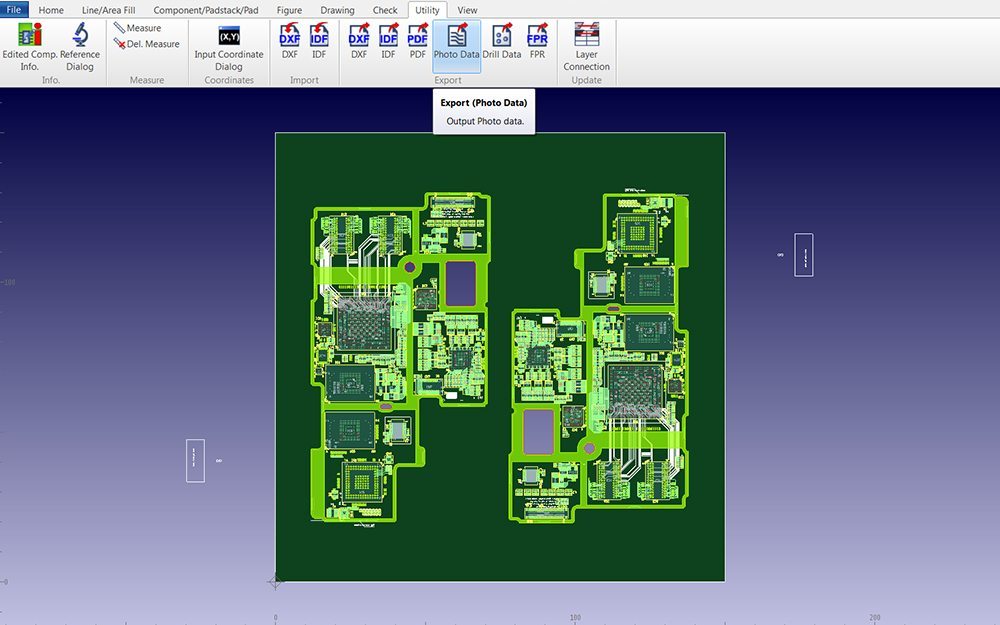
Task: Switch to the View tab
Action: [467, 9]
